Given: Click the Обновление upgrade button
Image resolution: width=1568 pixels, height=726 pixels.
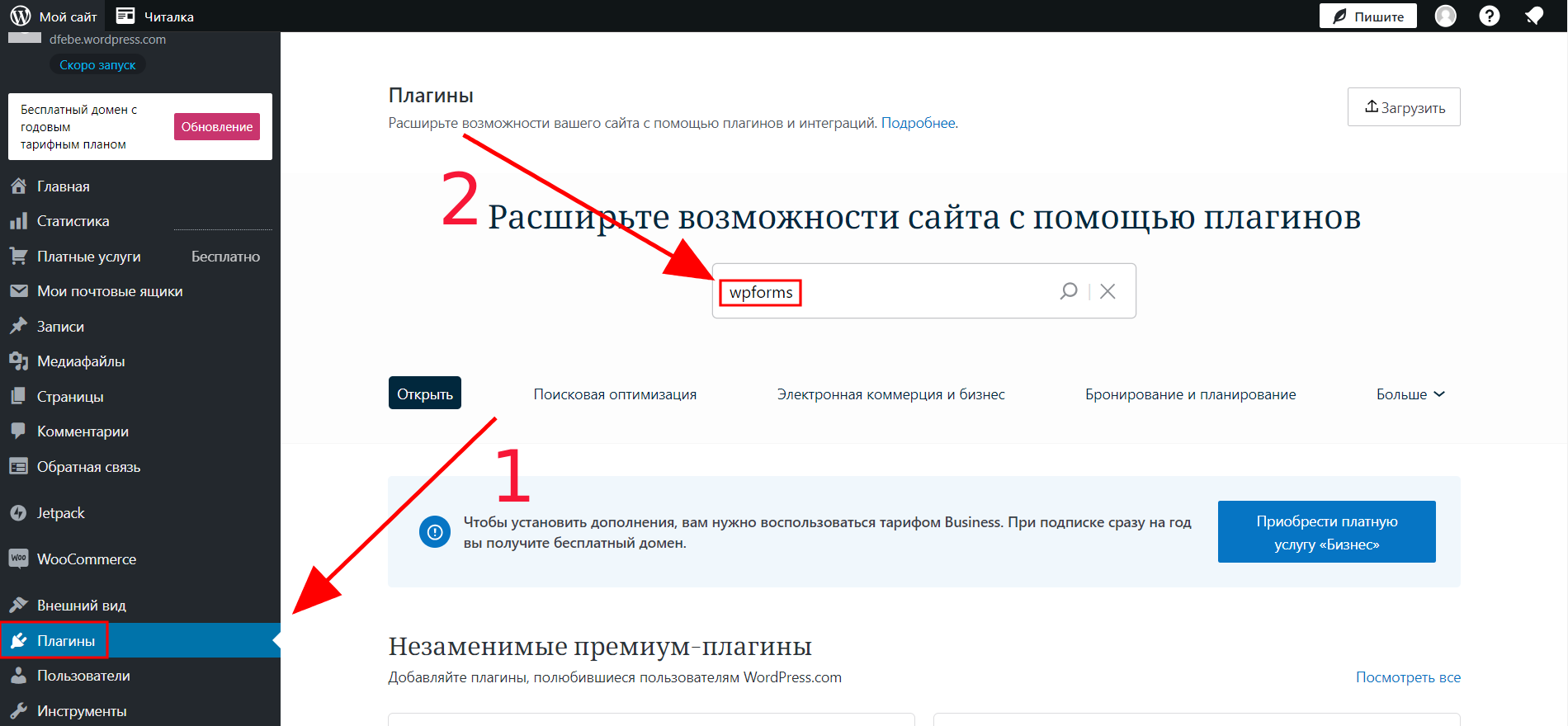Looking at the screenshot, I should 217,126.
